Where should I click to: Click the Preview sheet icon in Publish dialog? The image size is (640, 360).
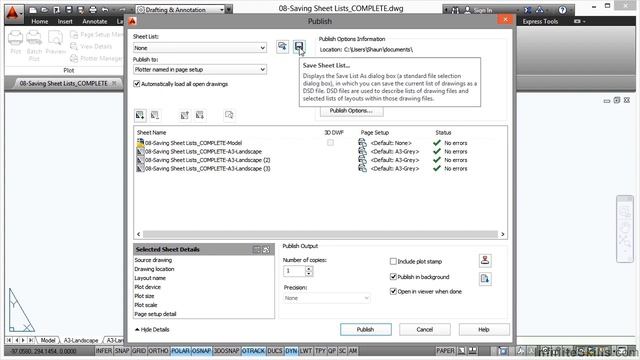click(x=229, y=115)
